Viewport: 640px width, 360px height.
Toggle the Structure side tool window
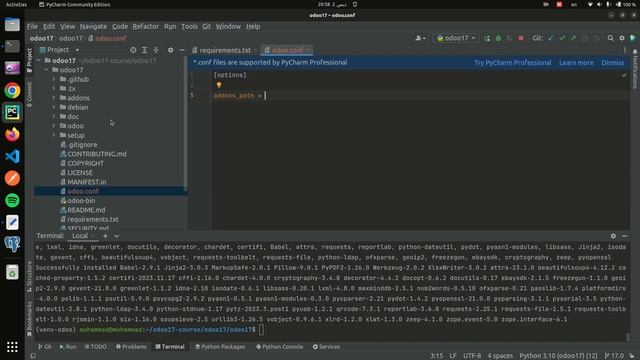point(29,276)
